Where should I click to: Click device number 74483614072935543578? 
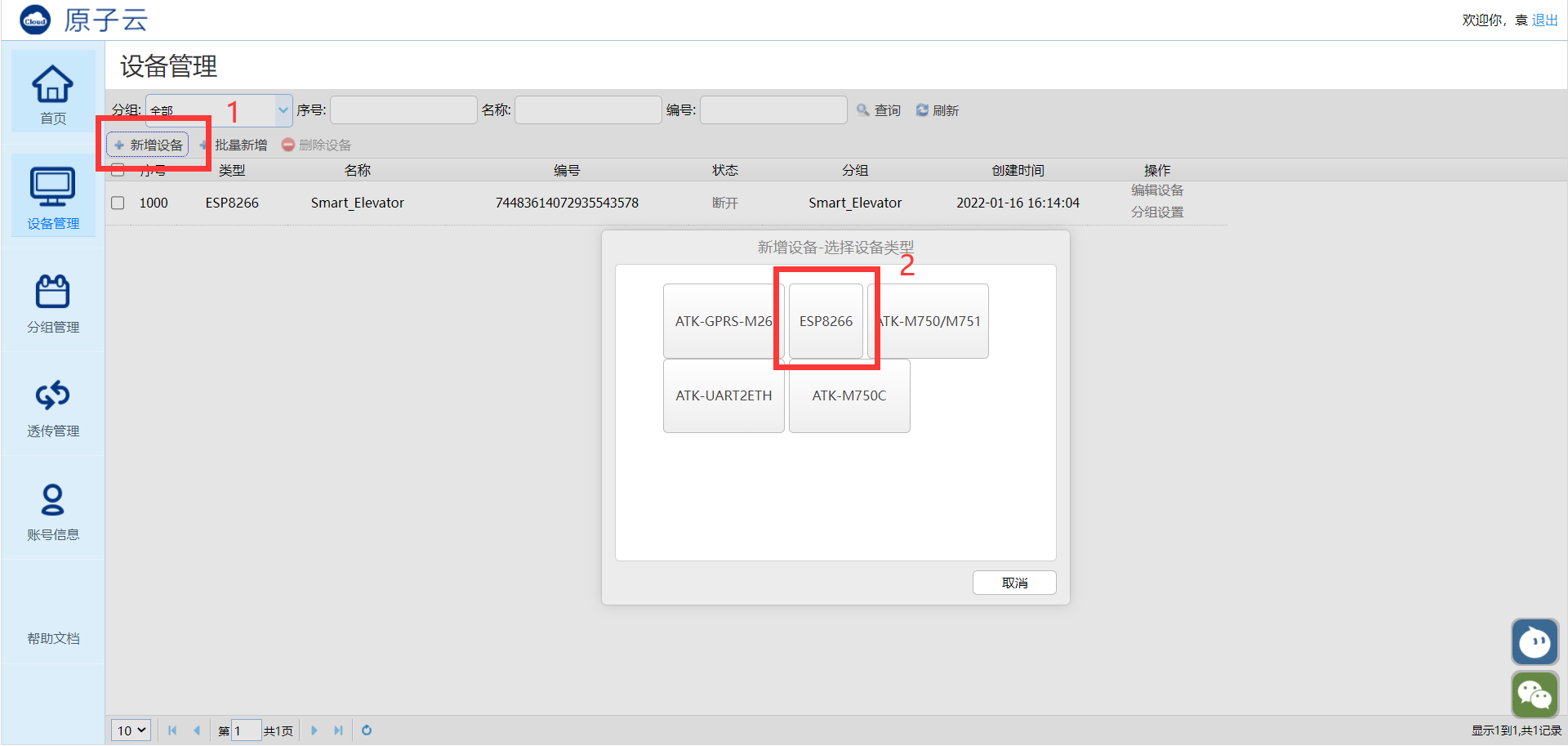point(567,203)
